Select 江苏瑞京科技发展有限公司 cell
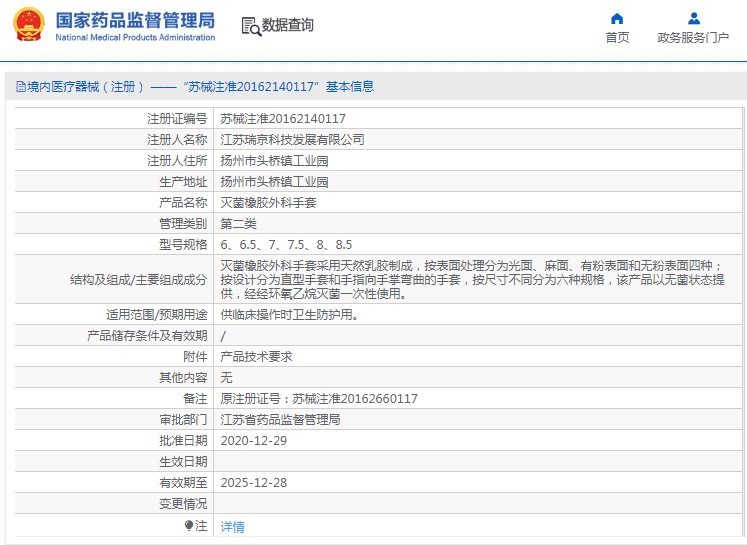The image size is (747, 545). point(293,140)
